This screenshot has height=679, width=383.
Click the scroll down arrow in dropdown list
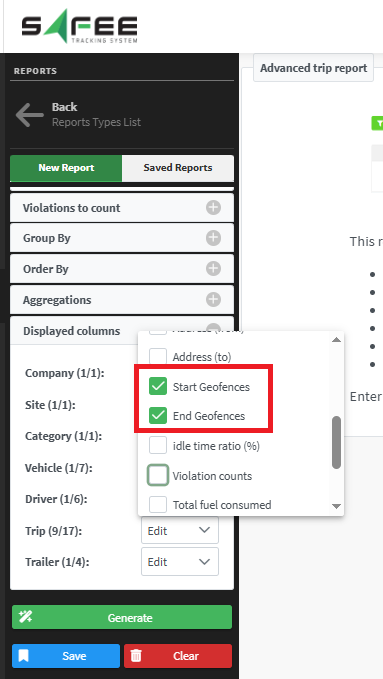click(x=336, y=506)
